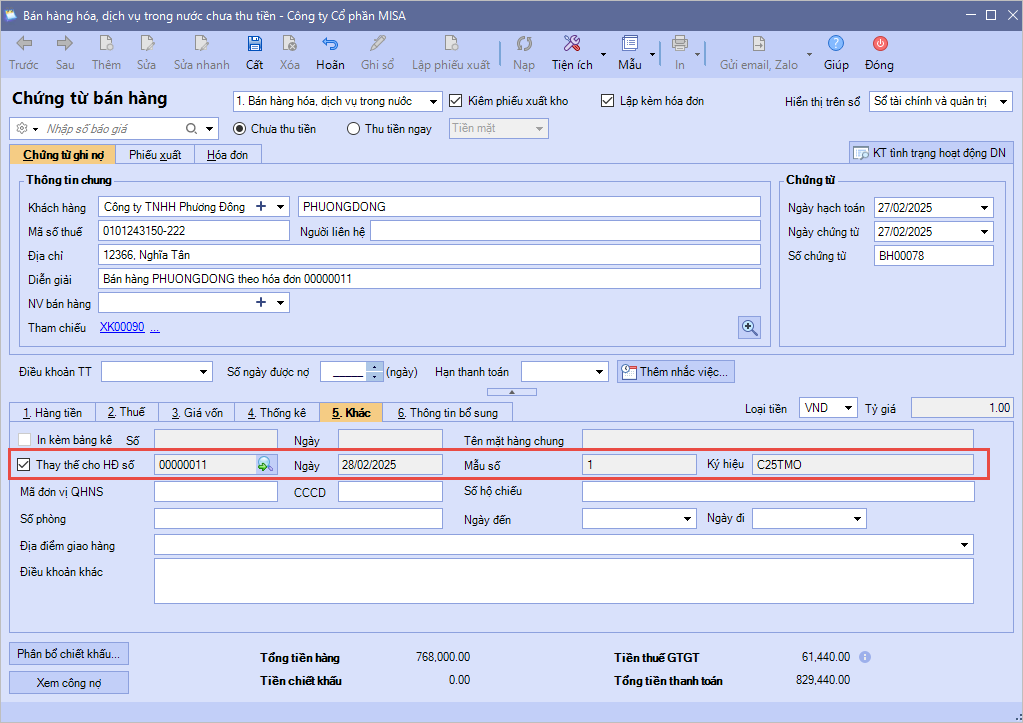The image size is (1023, 723).
Task: Switch to Hóa đơn tab
Action: coord(228,155)
